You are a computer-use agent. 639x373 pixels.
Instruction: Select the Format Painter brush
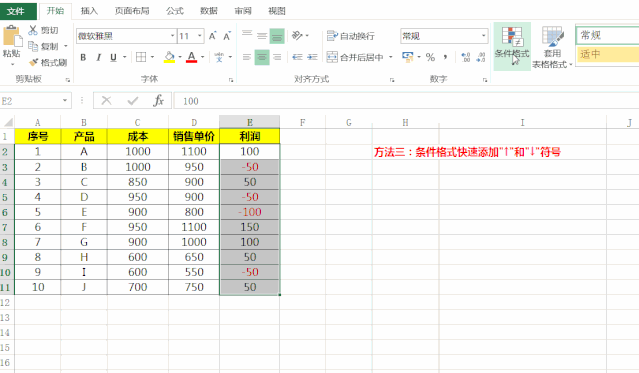tap(33, 62)
